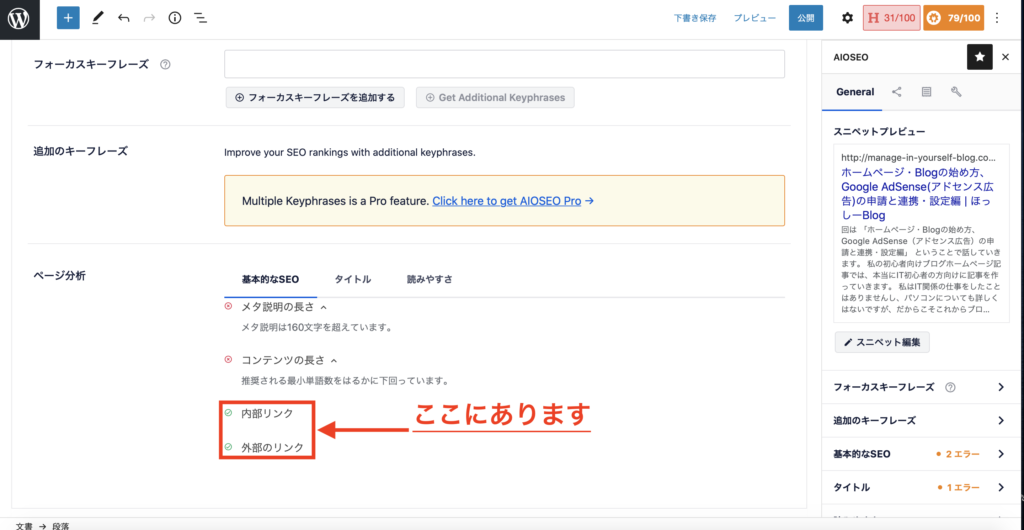The height and width of the screenshot is (530, 1024).
Task: Close the AIOSEO sidebar panel
Action: tap(1006, 57)
